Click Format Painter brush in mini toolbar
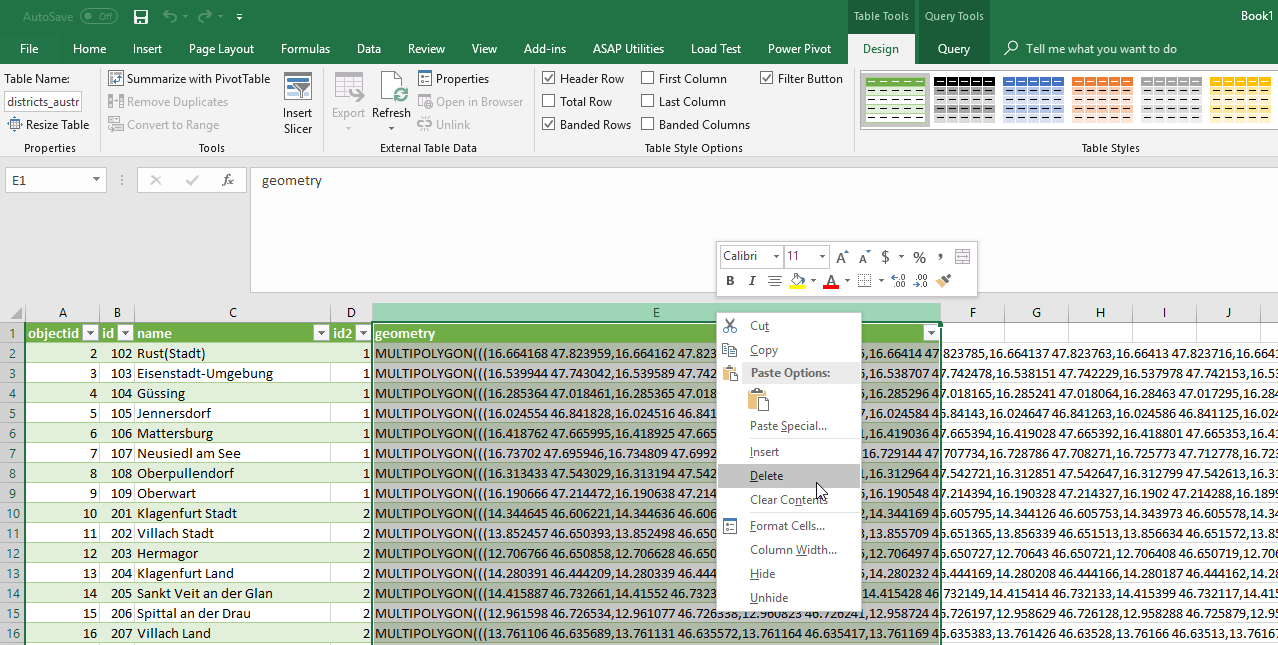The image size is (1278, 645). point(943,281)
